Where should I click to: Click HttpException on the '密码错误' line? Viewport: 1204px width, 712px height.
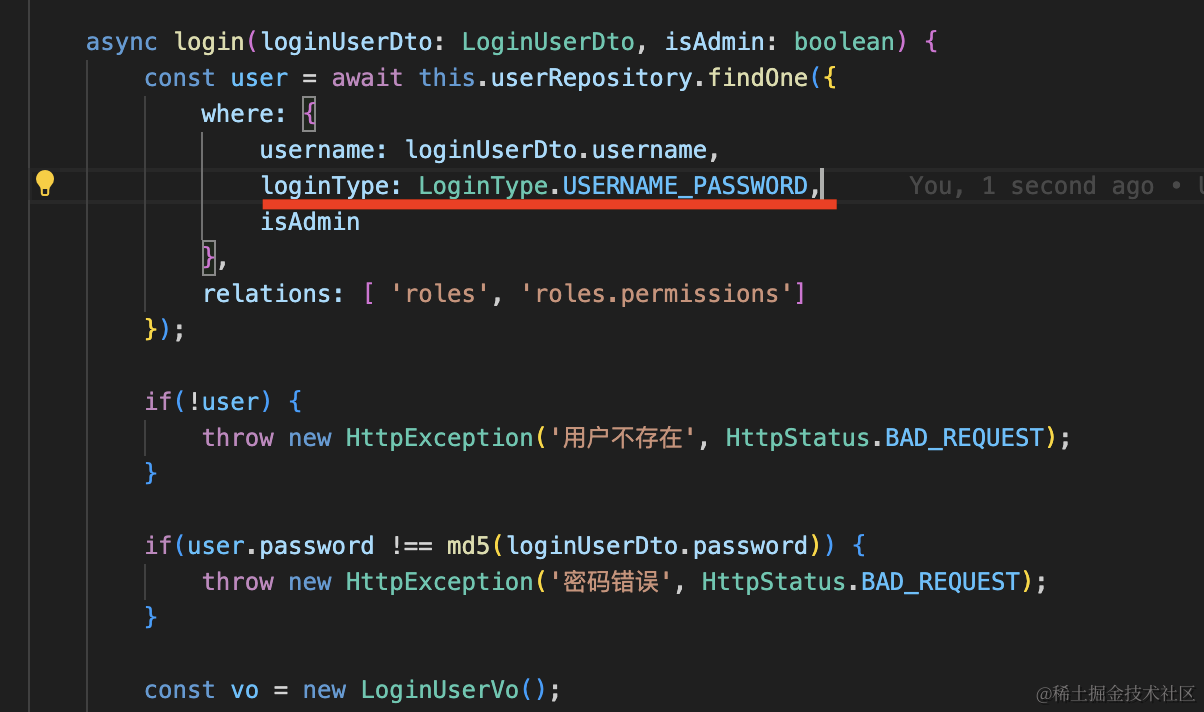(439, 582)
